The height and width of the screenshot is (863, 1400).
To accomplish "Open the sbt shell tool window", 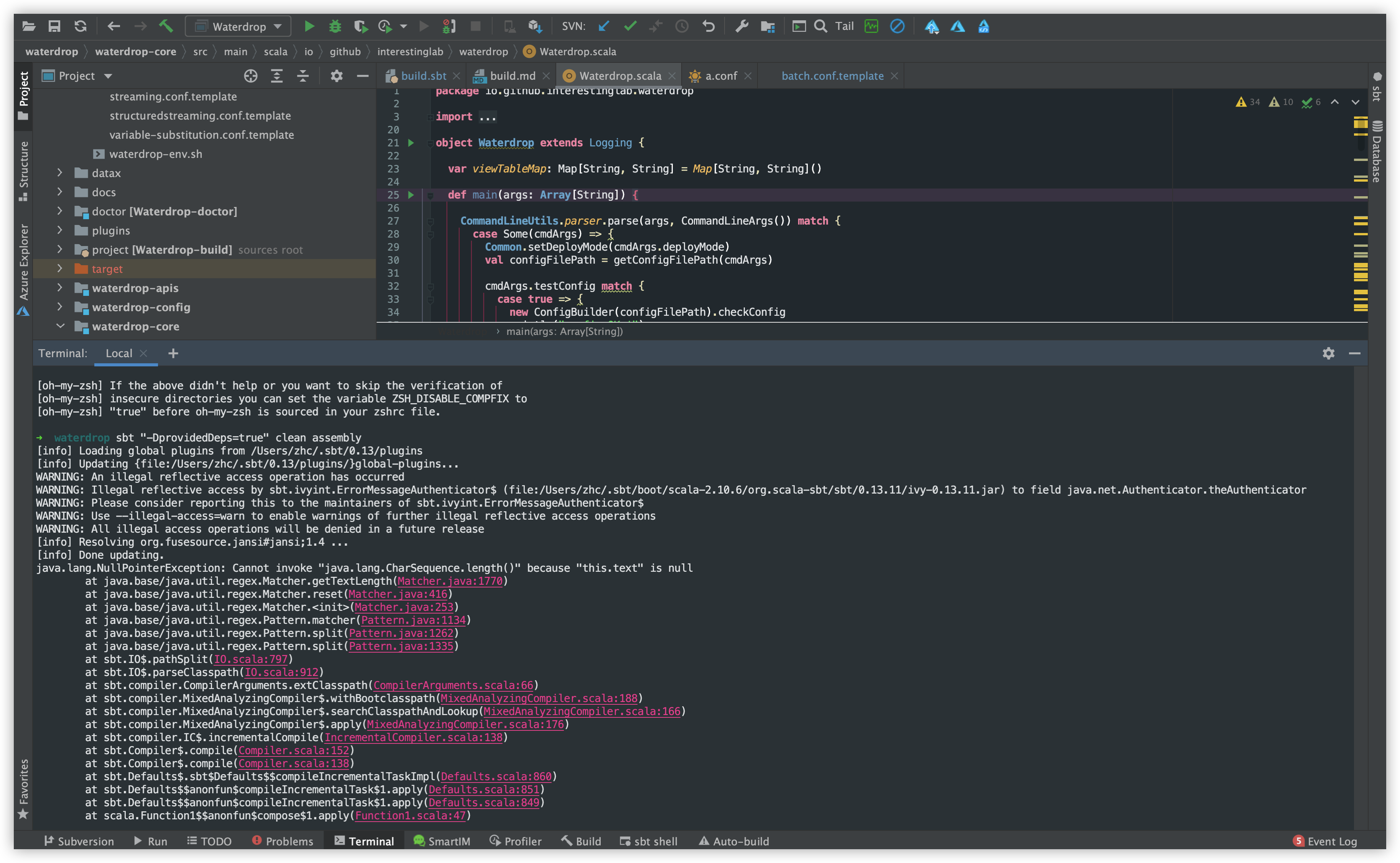I will coord(649,841).
